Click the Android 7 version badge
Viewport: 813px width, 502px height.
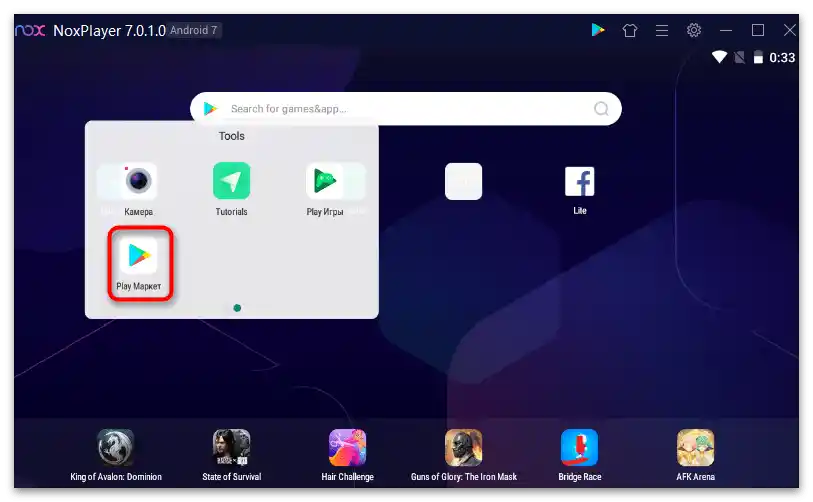[193, 30]
